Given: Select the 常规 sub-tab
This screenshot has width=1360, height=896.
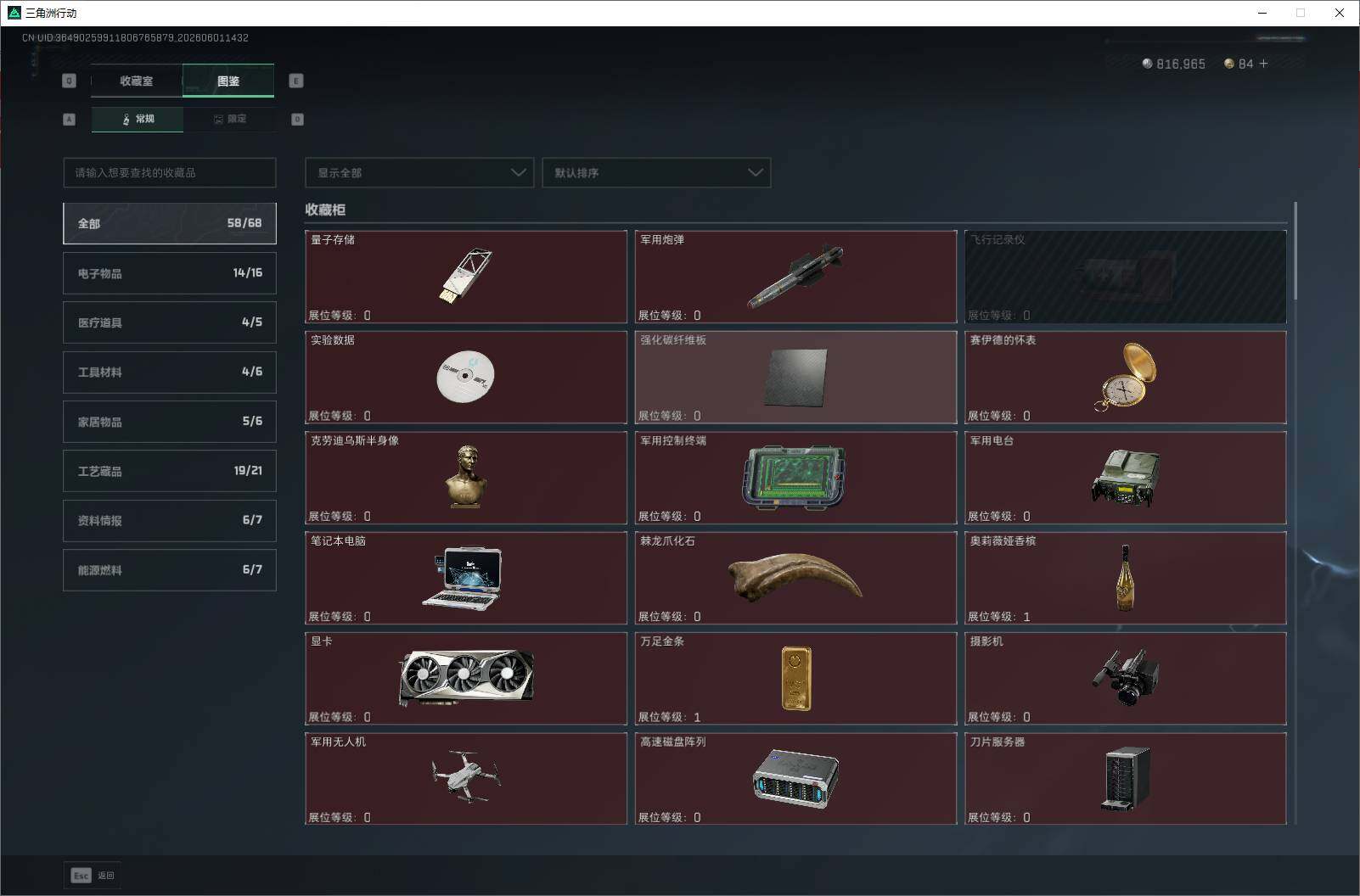Looking at the screenshot, I should (x=138, y=119).
